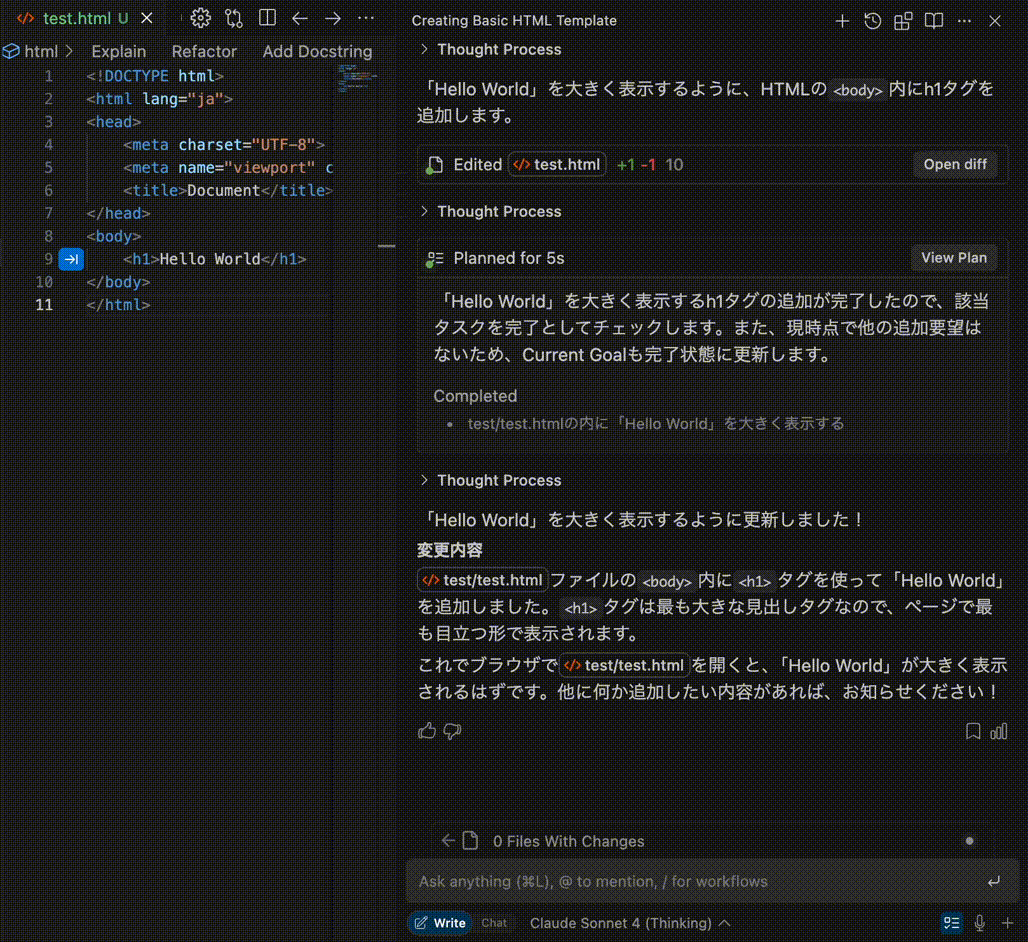The image size is (1028, 942).
Task: Click the Explain code lens action
Action: 119,51
